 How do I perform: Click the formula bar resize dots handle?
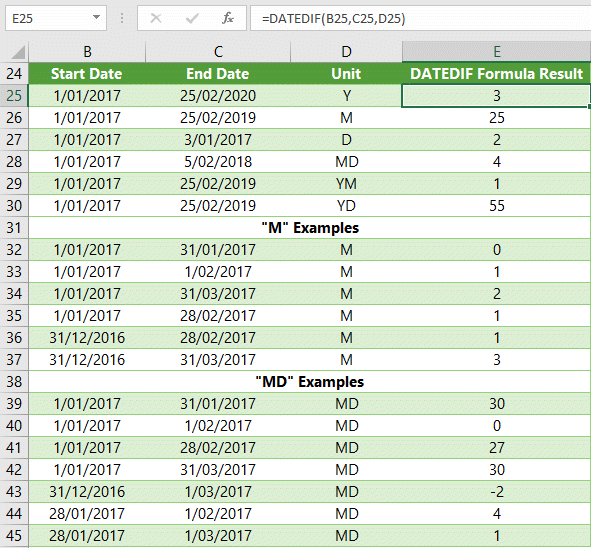[x=122, y=18]
